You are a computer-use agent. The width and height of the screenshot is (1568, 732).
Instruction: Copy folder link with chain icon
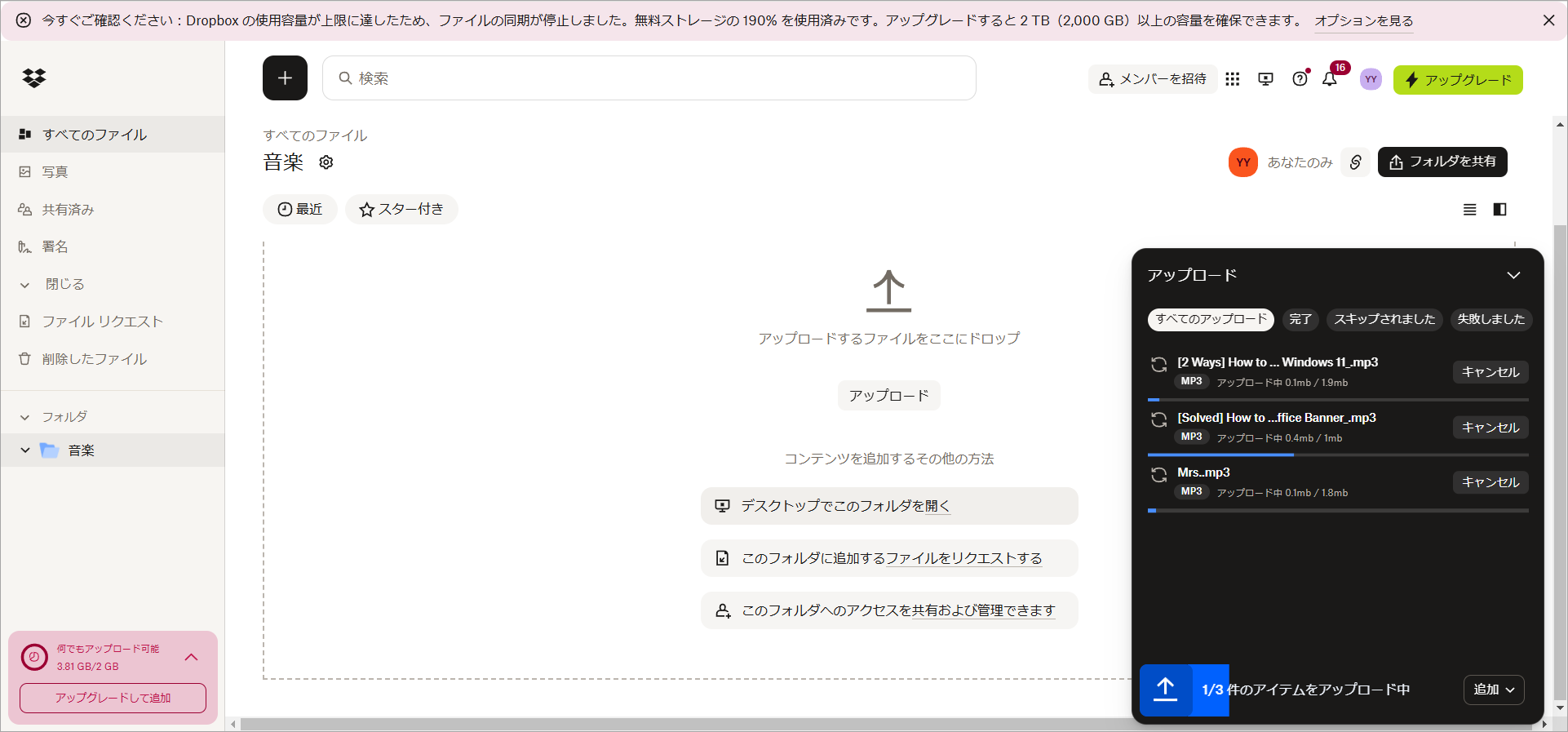[1355, 162]
